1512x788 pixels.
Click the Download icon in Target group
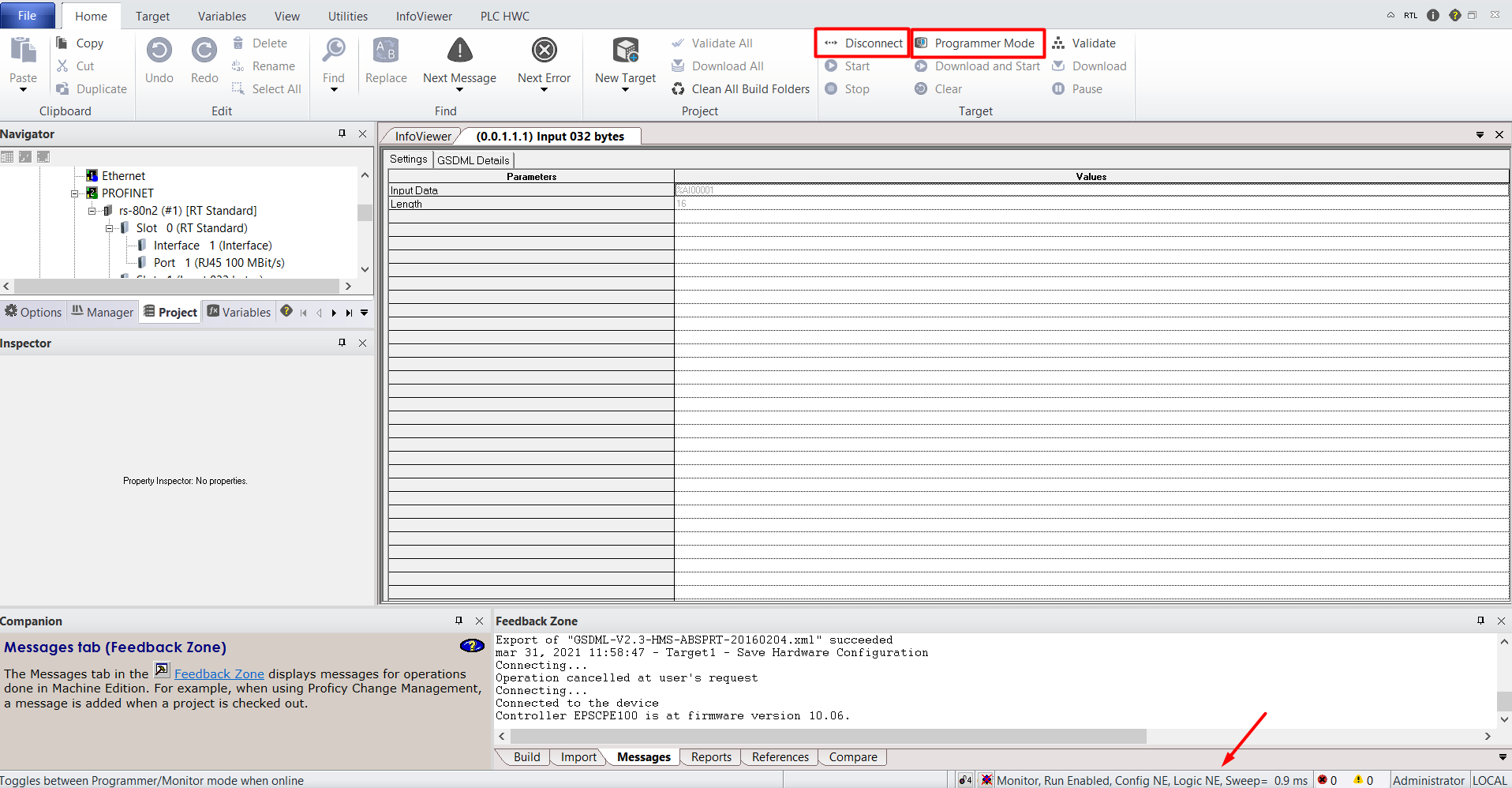point(1058,66)
